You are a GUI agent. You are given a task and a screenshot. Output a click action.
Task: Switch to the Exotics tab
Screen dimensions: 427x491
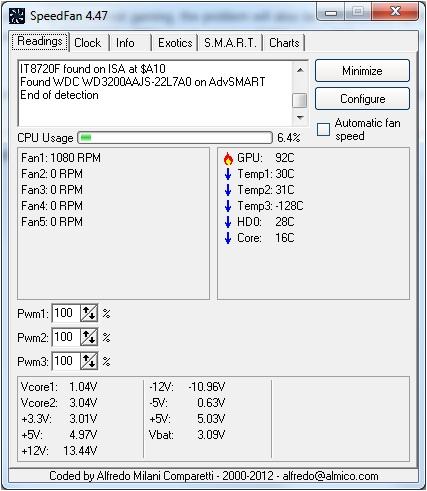pos(175,43)
